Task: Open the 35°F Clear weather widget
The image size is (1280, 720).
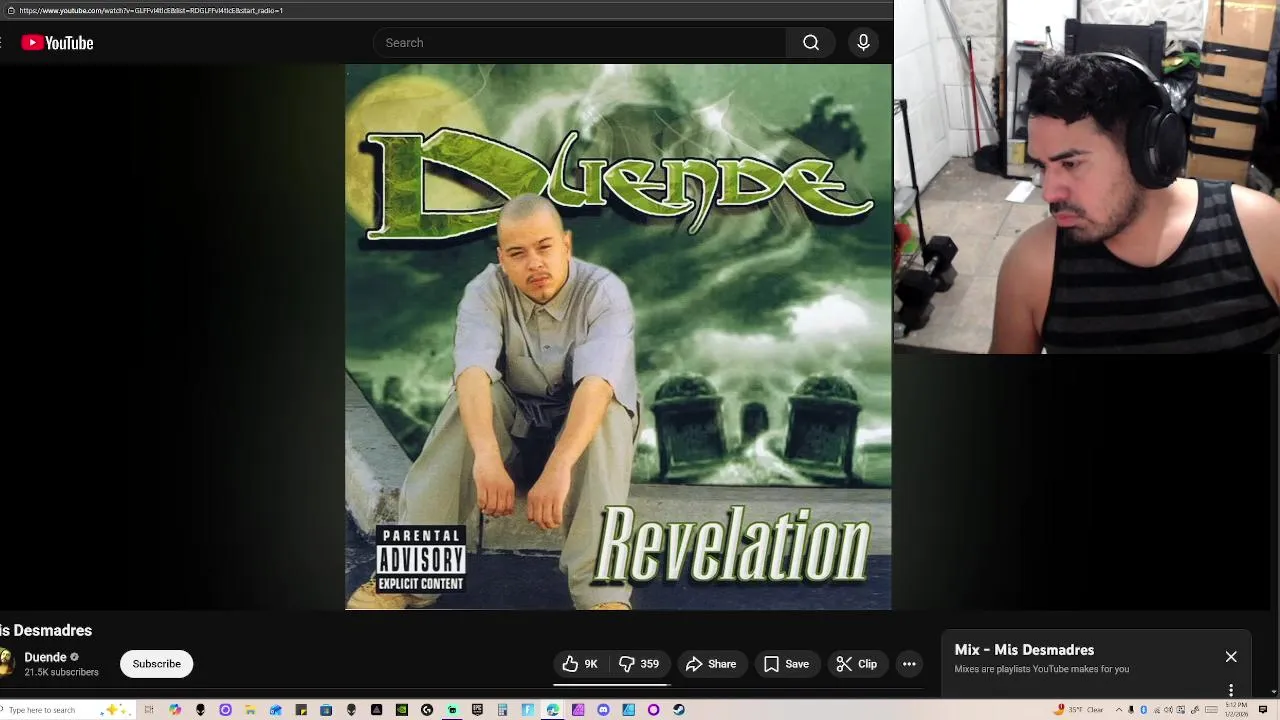Action: coord(1080,710)
